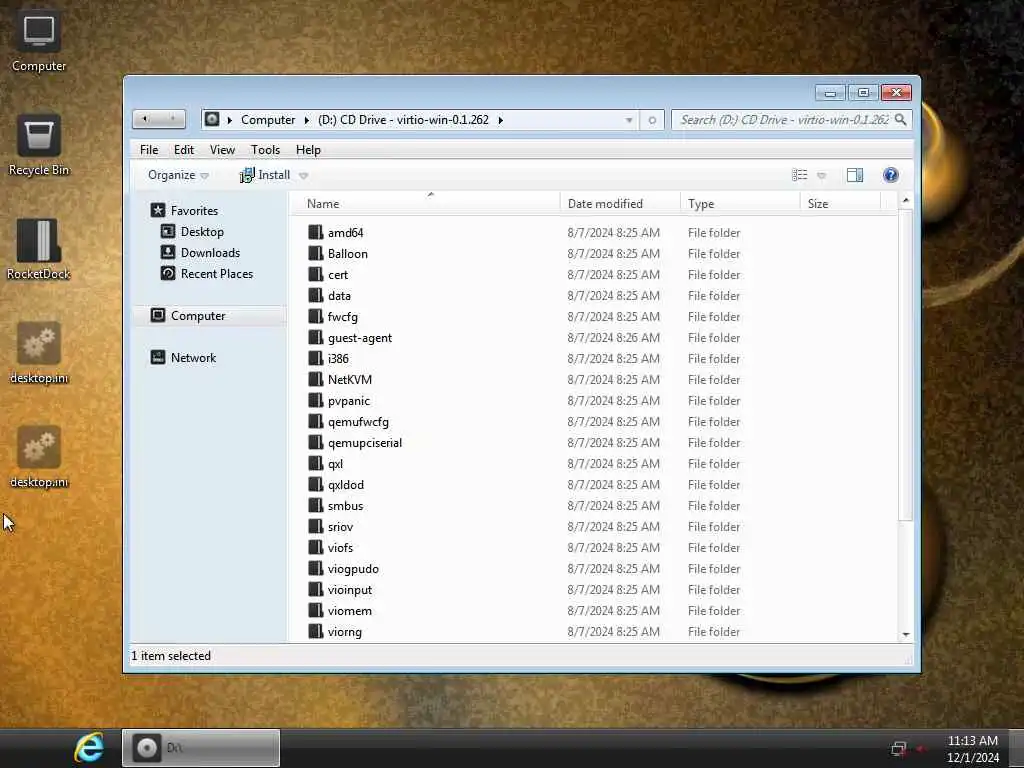Image resolution: width=1024 pixels, height=768 pixels.
Task: Click the qemupciserial folder icon
Action: coord(316,443)
